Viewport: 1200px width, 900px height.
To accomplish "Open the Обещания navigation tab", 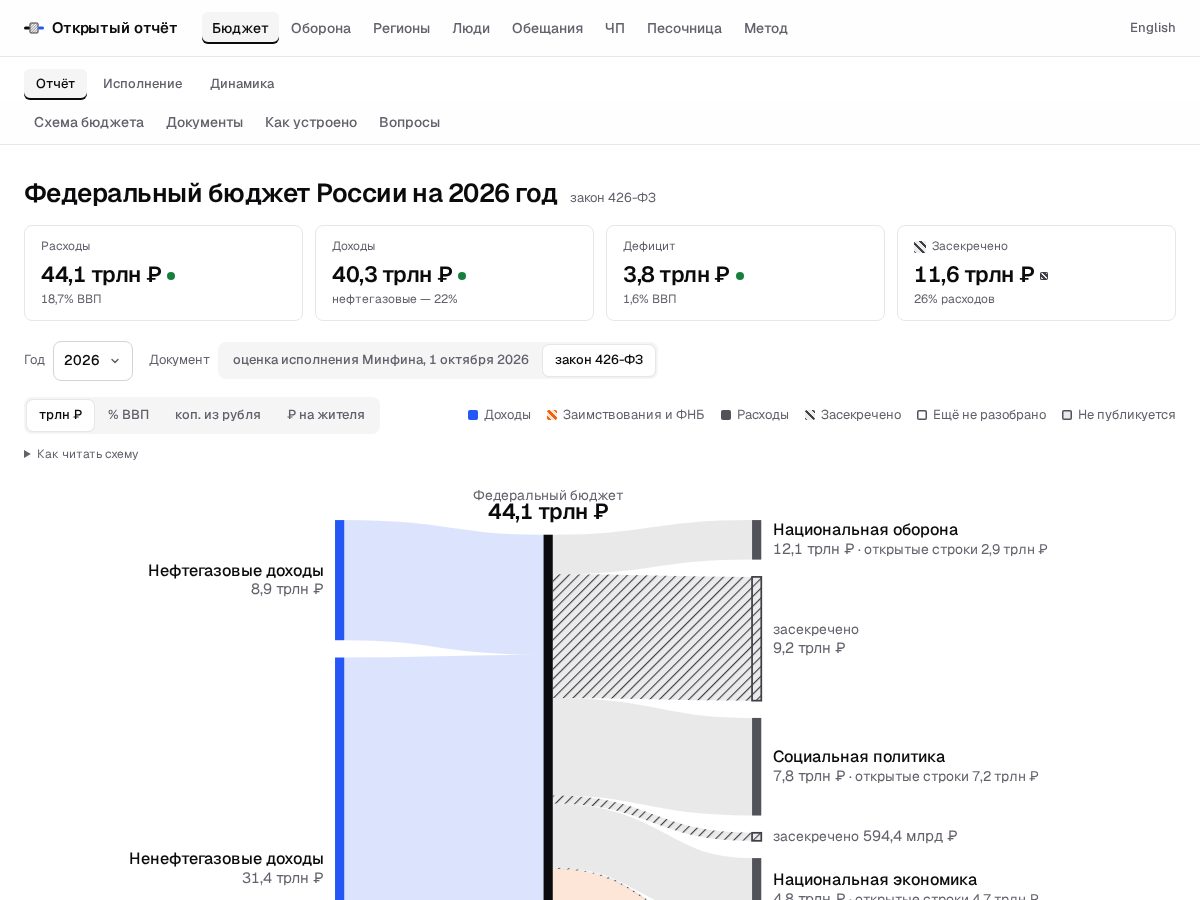I will 547,28.
